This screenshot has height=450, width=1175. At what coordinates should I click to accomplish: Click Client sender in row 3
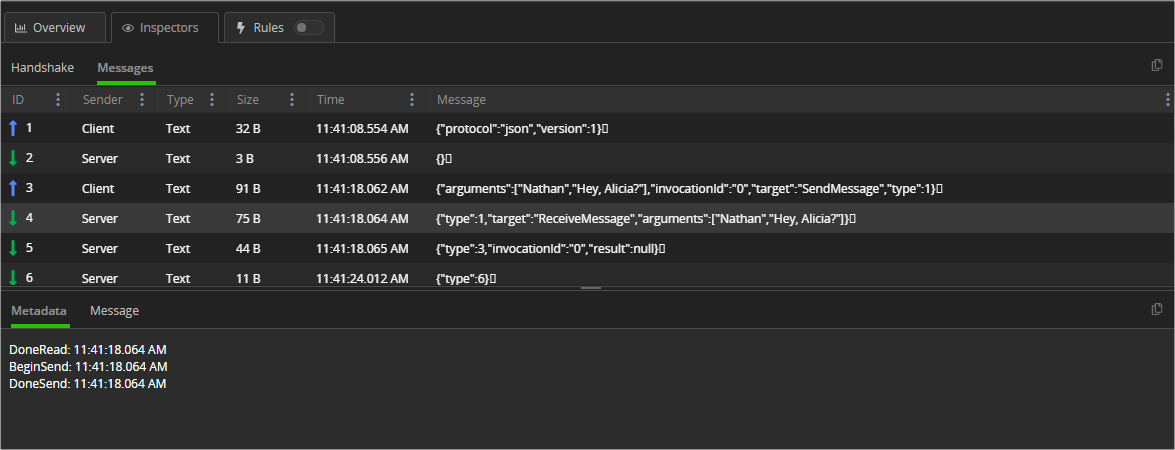[98, 189]
